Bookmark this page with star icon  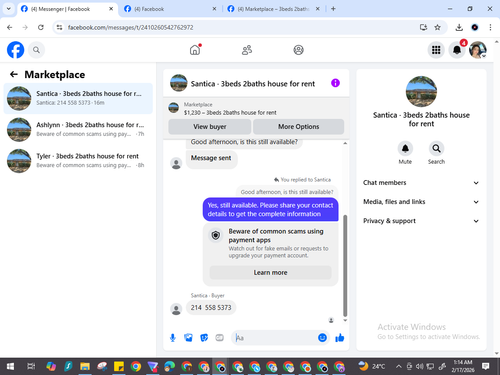point(437,27)
